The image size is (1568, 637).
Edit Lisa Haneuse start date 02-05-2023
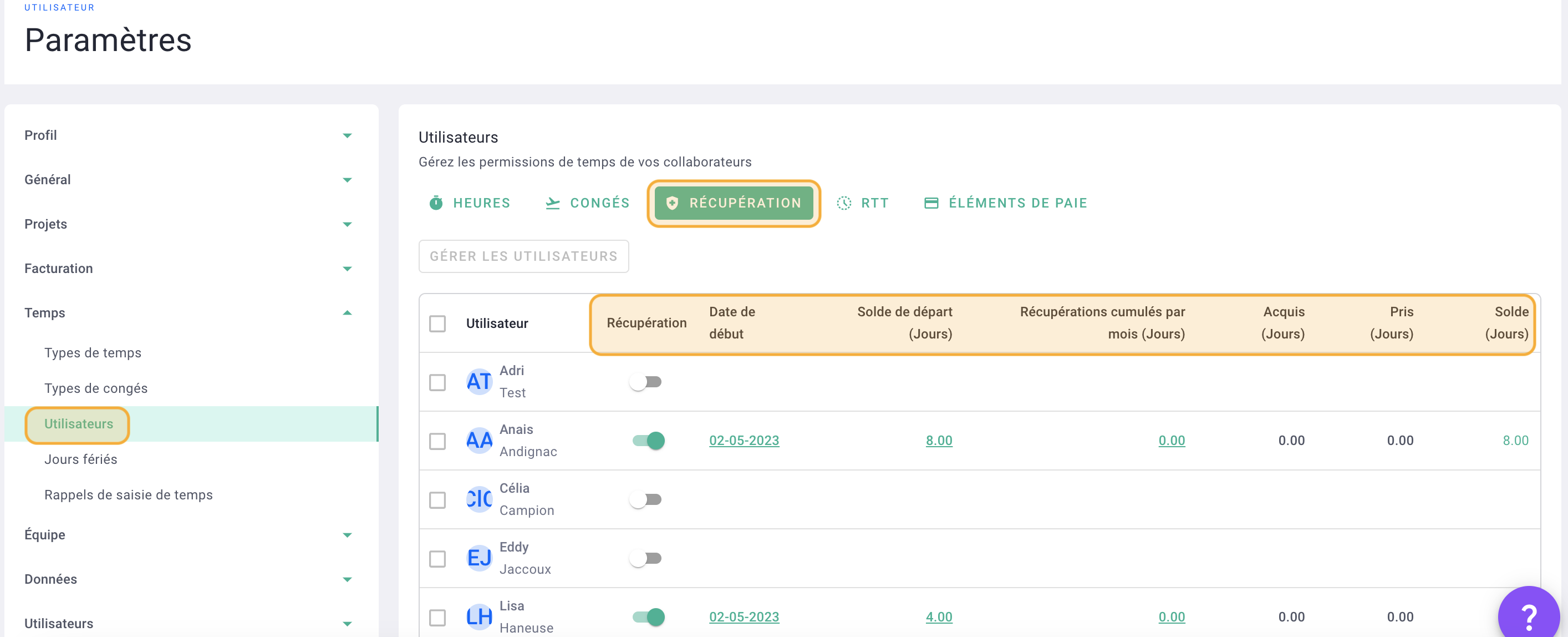(x=744, y=617)
